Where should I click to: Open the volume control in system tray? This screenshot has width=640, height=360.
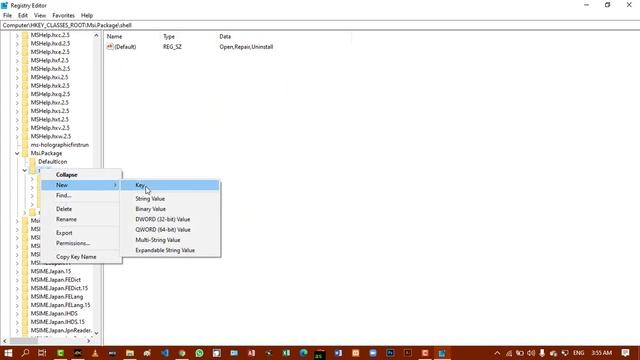tap(531, 353)
